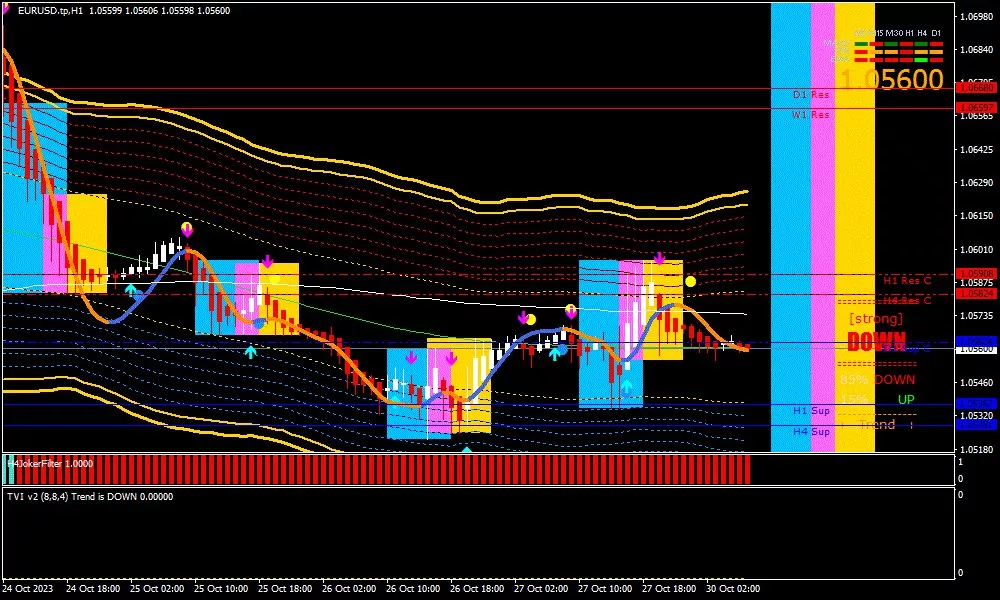Viewport: 1000px width, 600px height.
Task: Click the 30 Oct 02:00 time label
Action: [x=733, y=589]
